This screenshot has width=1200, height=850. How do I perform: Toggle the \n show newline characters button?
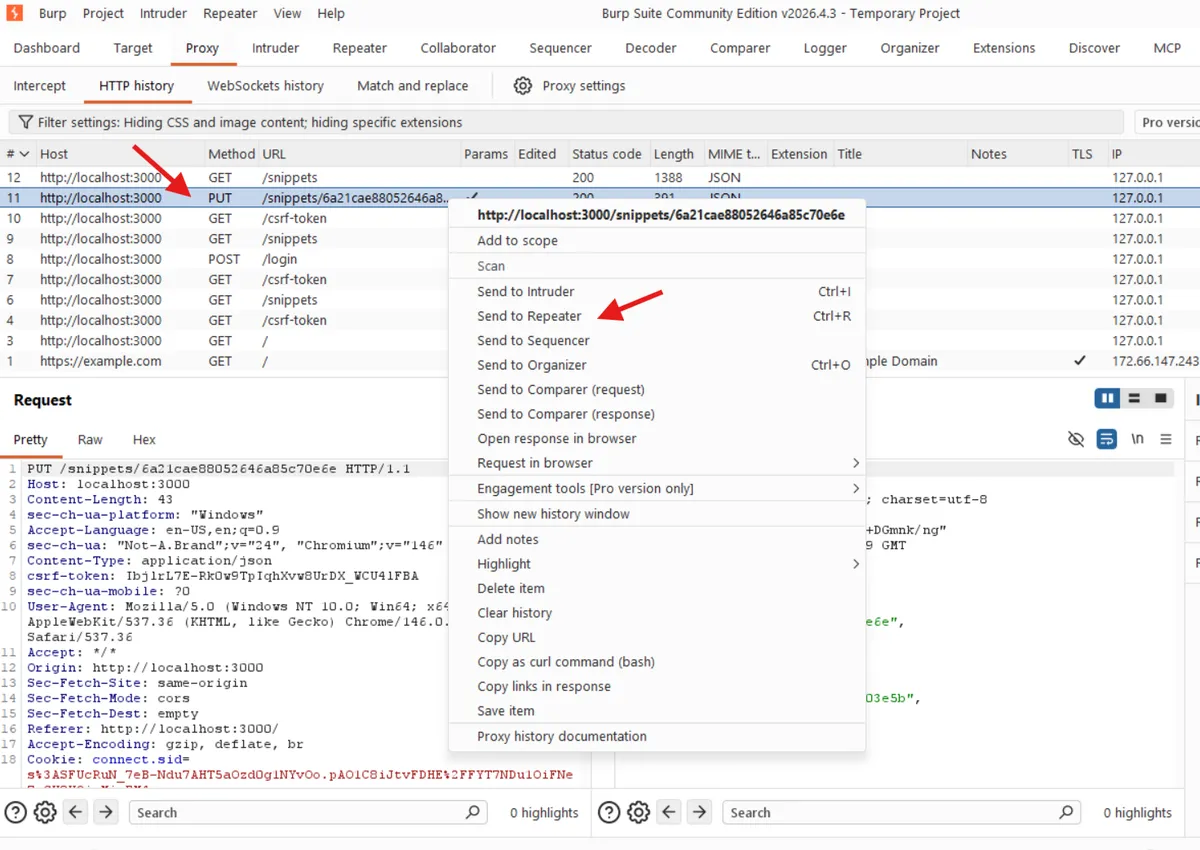coord(1137,439)
